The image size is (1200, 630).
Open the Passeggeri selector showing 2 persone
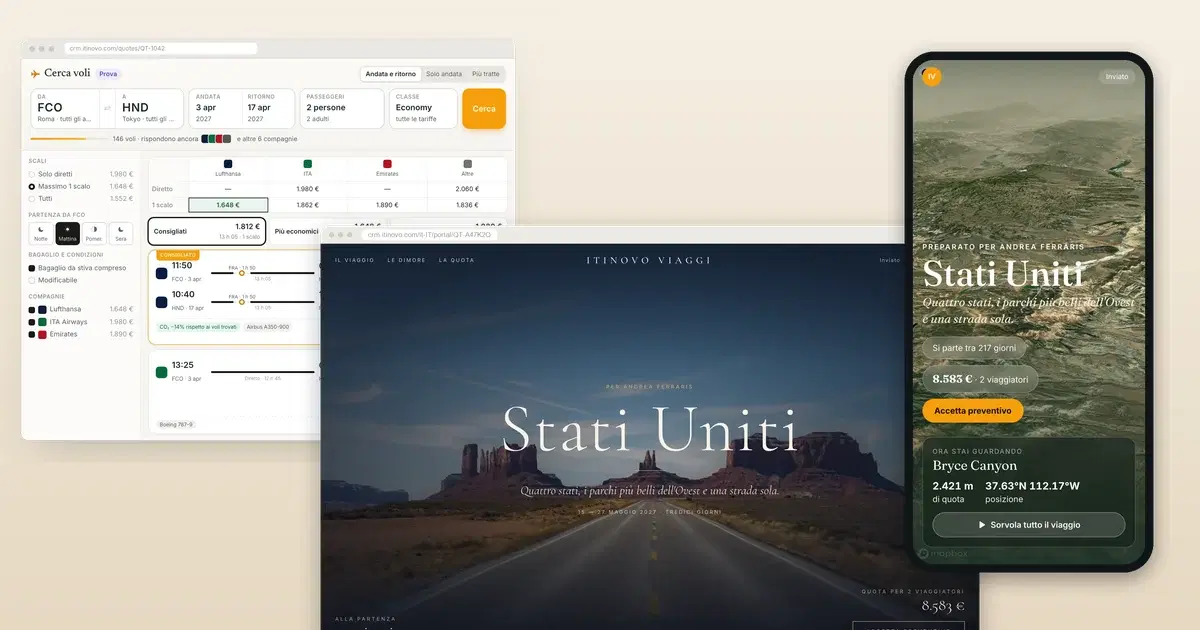click(x=342, y=108)
